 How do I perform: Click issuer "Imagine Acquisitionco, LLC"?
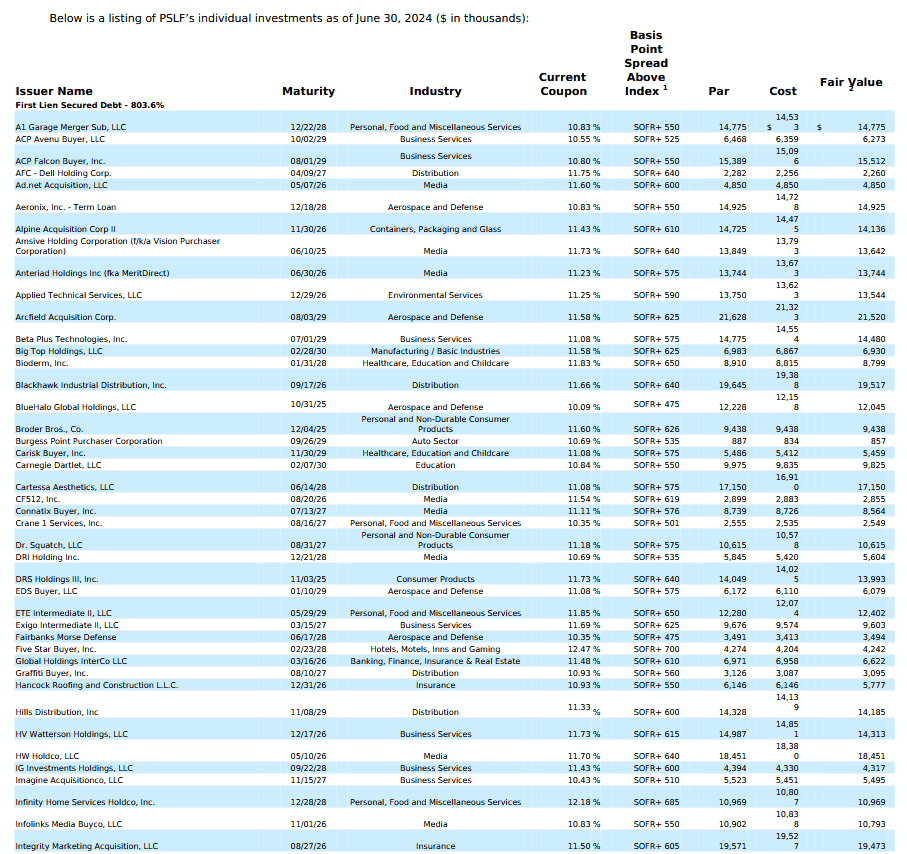pyautogui.click(x=69, y=781)
